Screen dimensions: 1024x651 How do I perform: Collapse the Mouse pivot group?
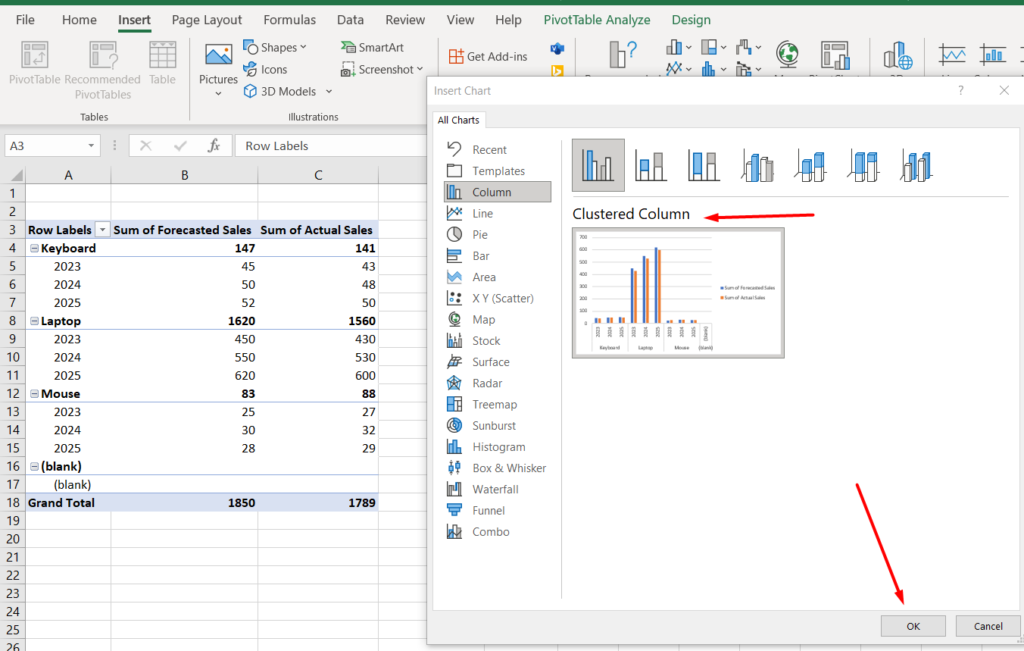pyautogui.click(x=34, y=394)
